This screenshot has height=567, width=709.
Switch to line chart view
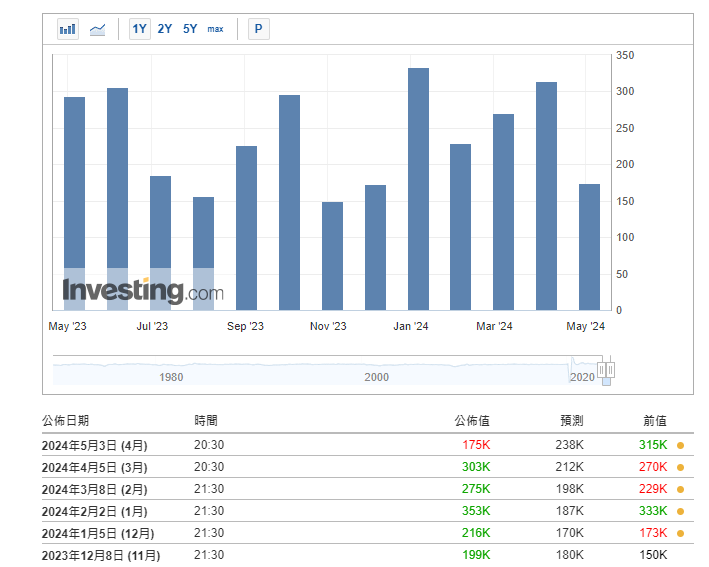[x=97, y=29]
